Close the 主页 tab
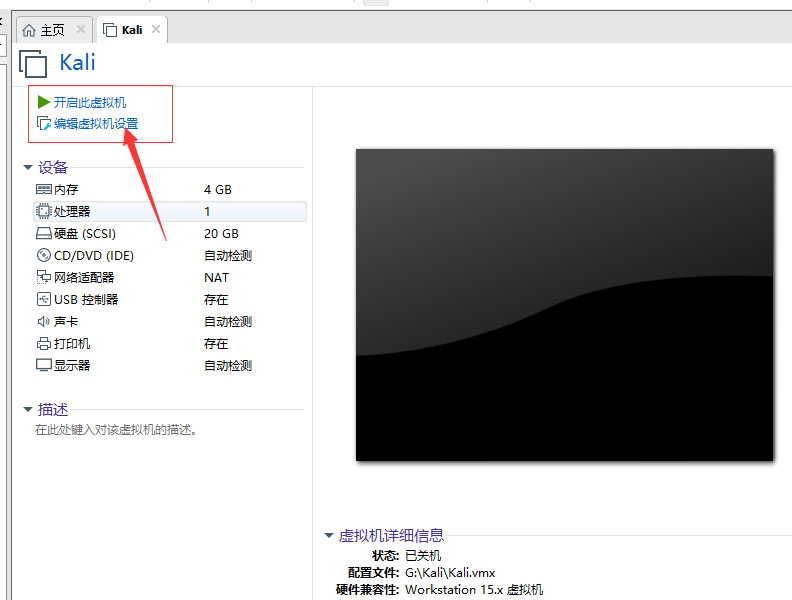The width and height of the screenshot is (792, 600). pyautogui.click(x=81, y=29)
